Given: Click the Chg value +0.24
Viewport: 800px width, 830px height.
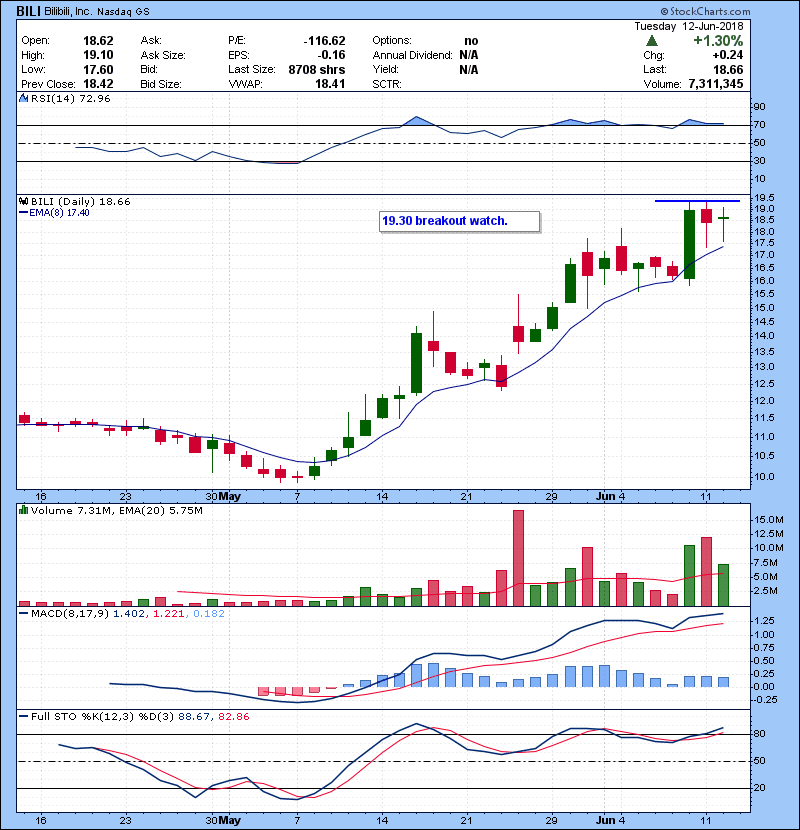Looking at the screenshot, I should coord(727,55).
